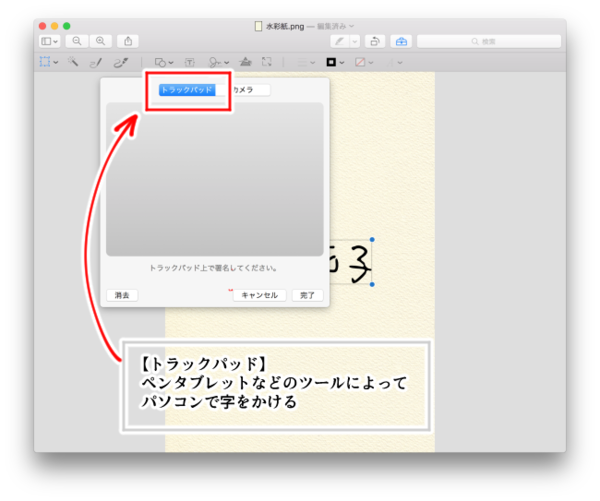This screenshot has width=600, height=501.
Task: Select the Text box tool
Action: [189, 62]
